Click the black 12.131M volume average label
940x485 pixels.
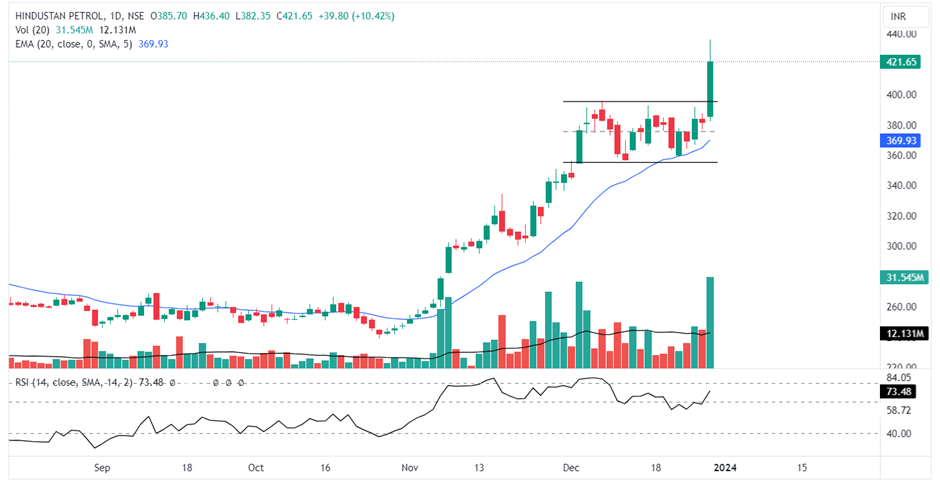906,333
